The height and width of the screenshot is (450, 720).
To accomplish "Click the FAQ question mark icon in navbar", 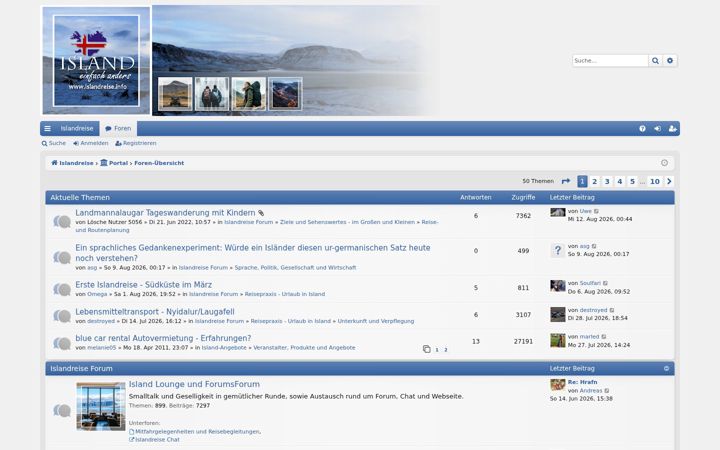I will coord(642,129).
